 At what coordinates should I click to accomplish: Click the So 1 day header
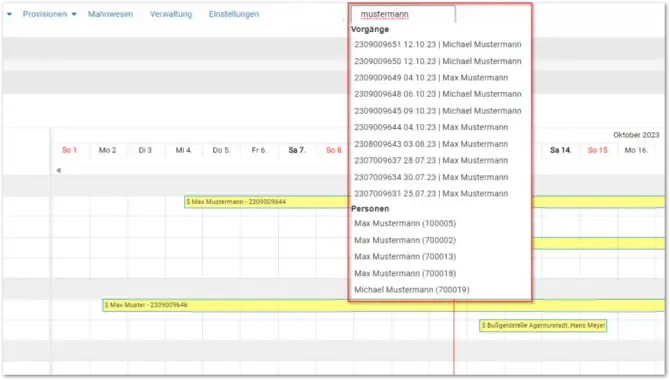point(69,150)
